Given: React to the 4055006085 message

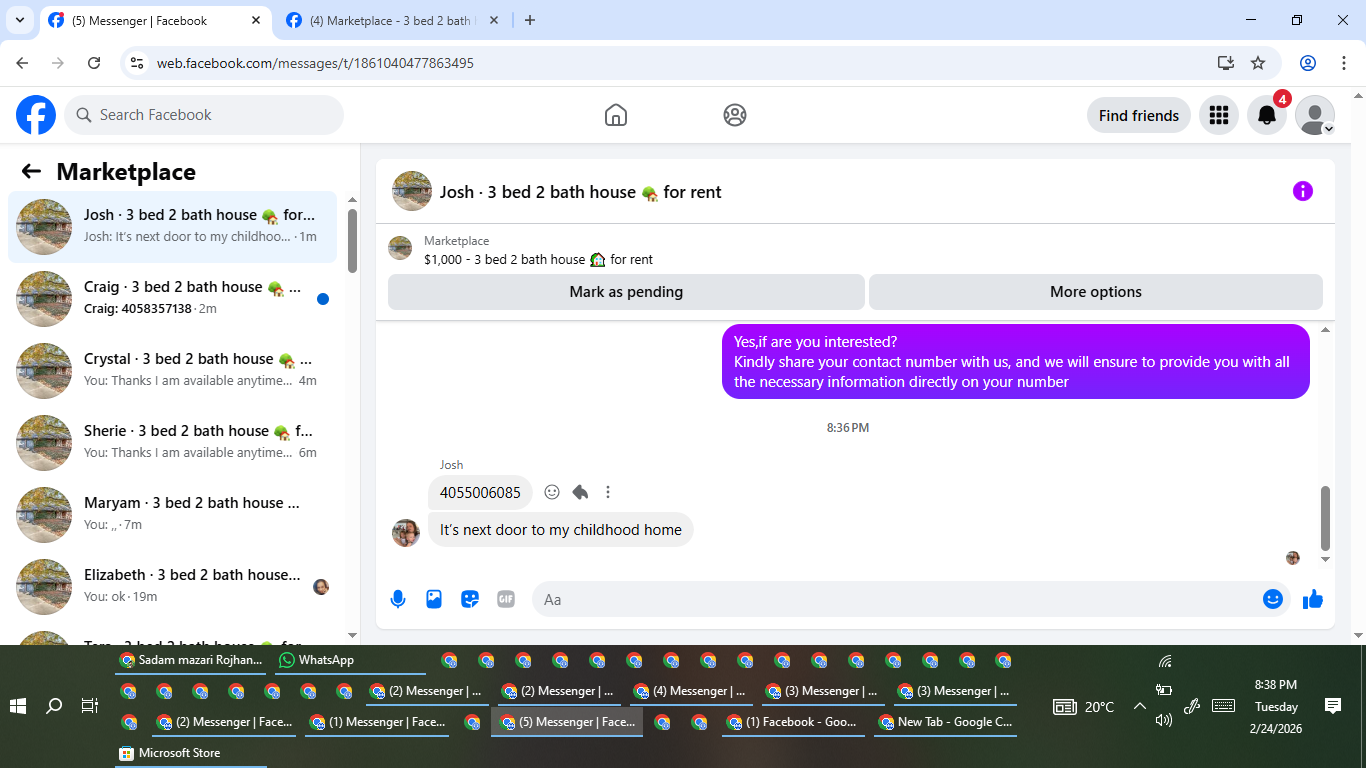Looking at the screenshot, I should pyautogui.click(x=552, y=492).
